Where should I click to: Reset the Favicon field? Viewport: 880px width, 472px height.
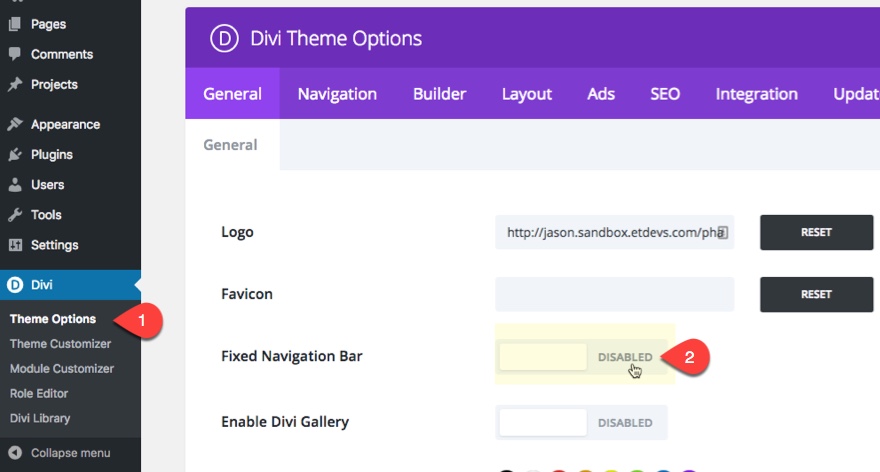point(816,294)
